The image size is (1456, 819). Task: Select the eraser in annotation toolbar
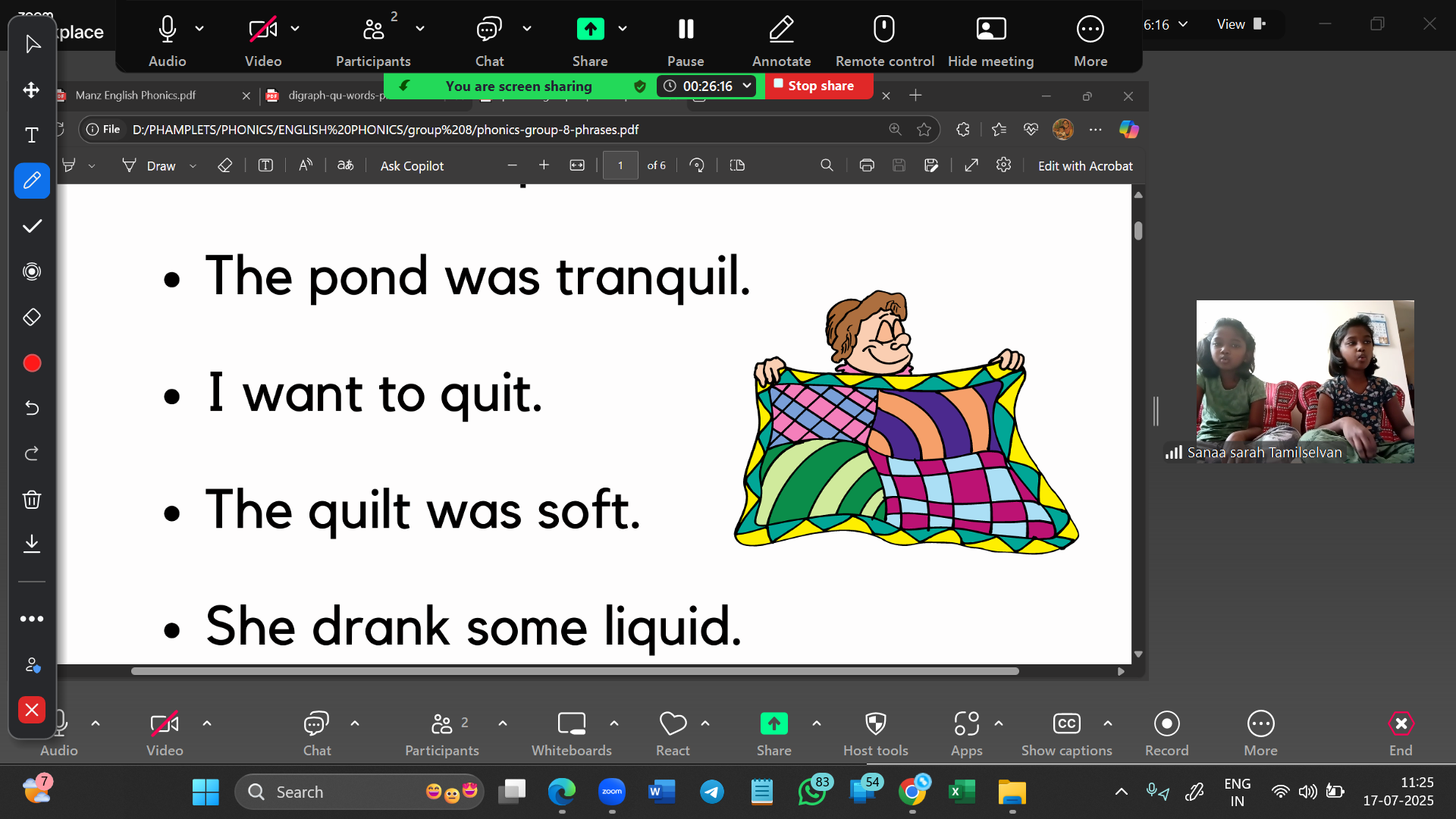(x=32, y=317)
